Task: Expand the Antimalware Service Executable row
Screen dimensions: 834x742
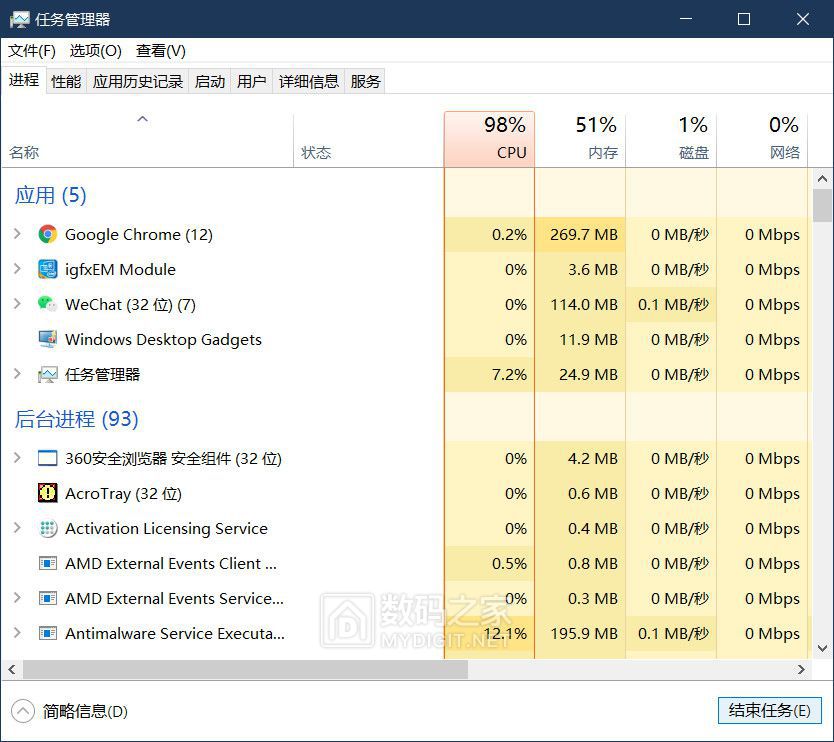Action: (x=17, y=634)
